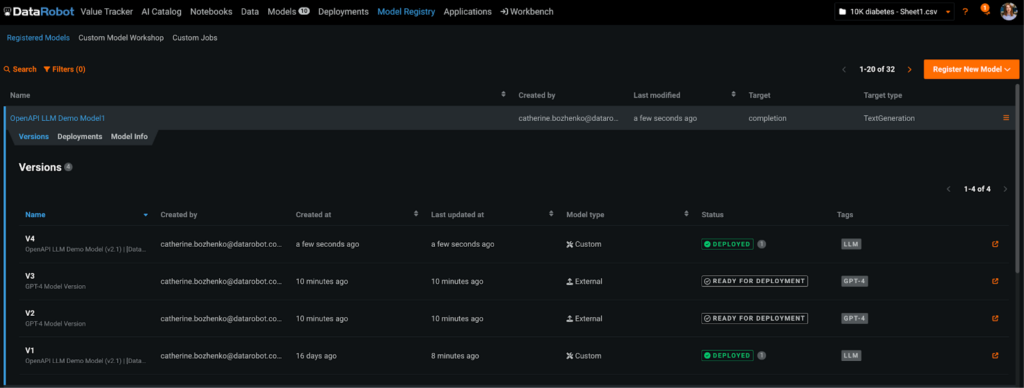The image size is (1024, 388).
Task: Switch to Workbench
Action: 526,12
